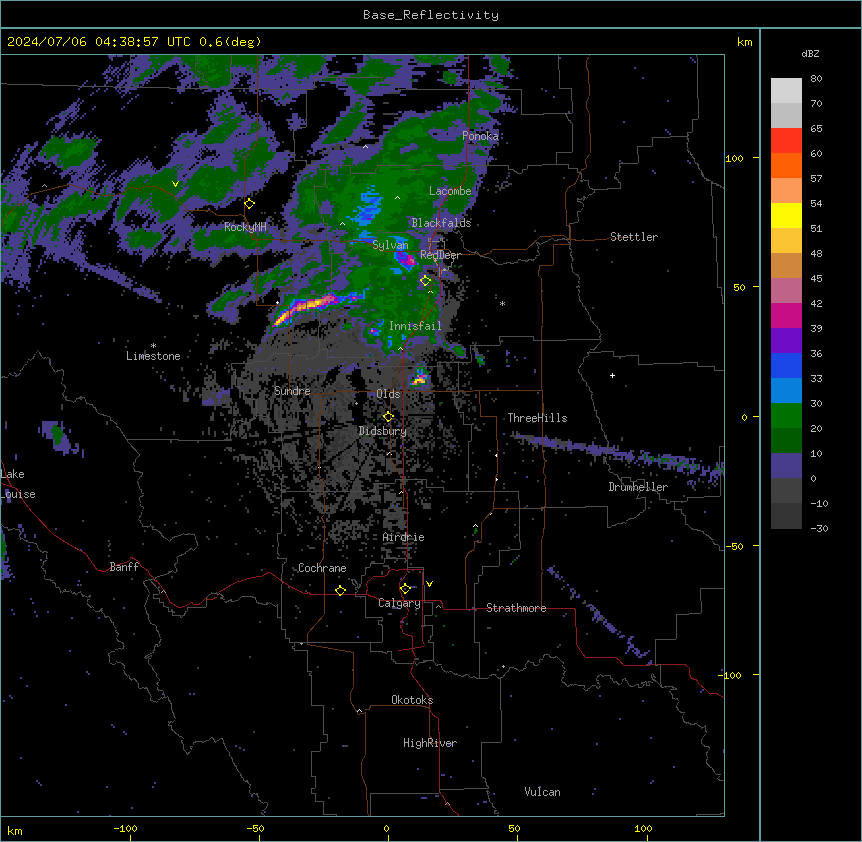Click the Cochrane label
Screen dimensions: 862x842
coord(322,568)
